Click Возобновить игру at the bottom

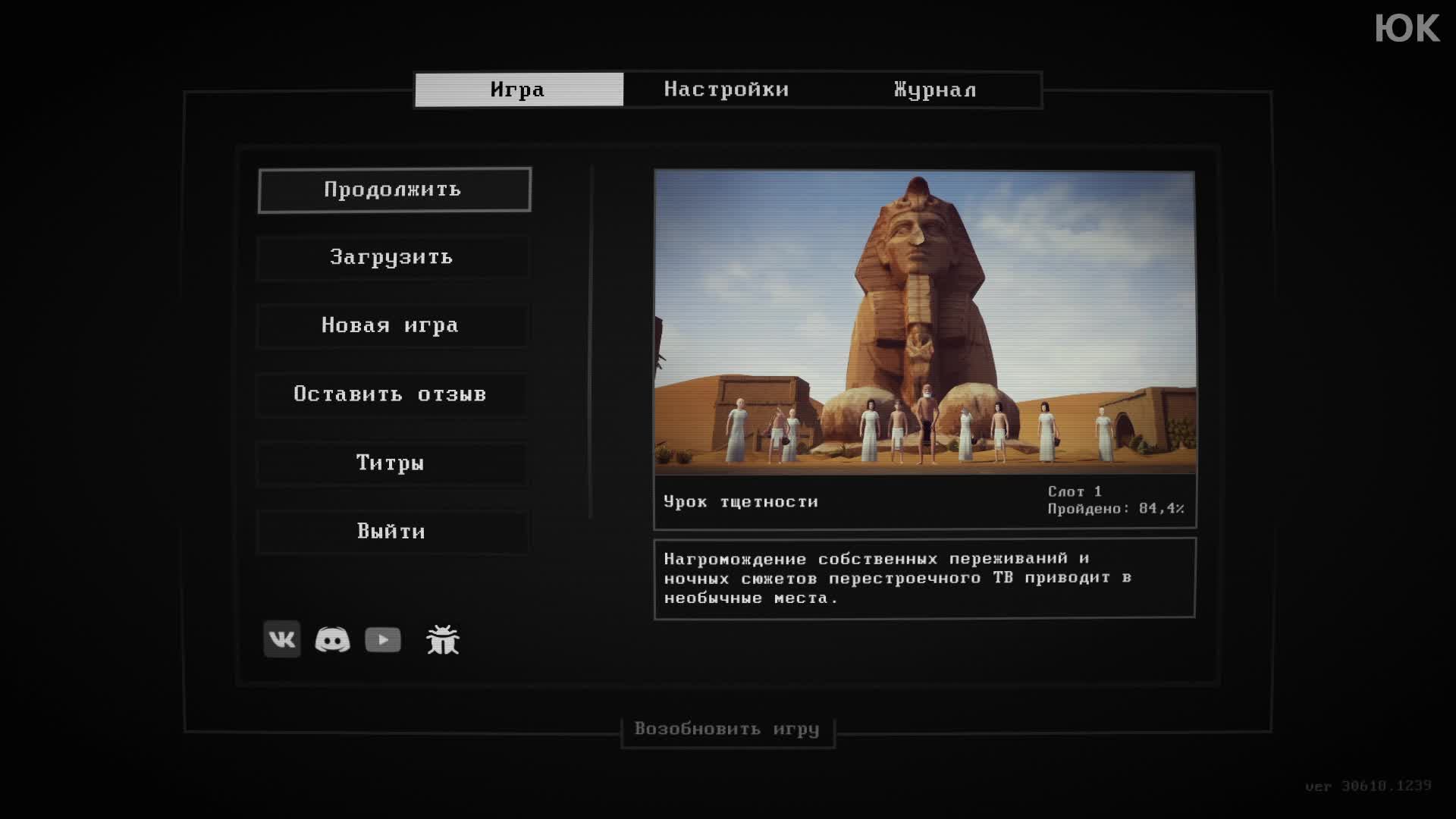727,730
